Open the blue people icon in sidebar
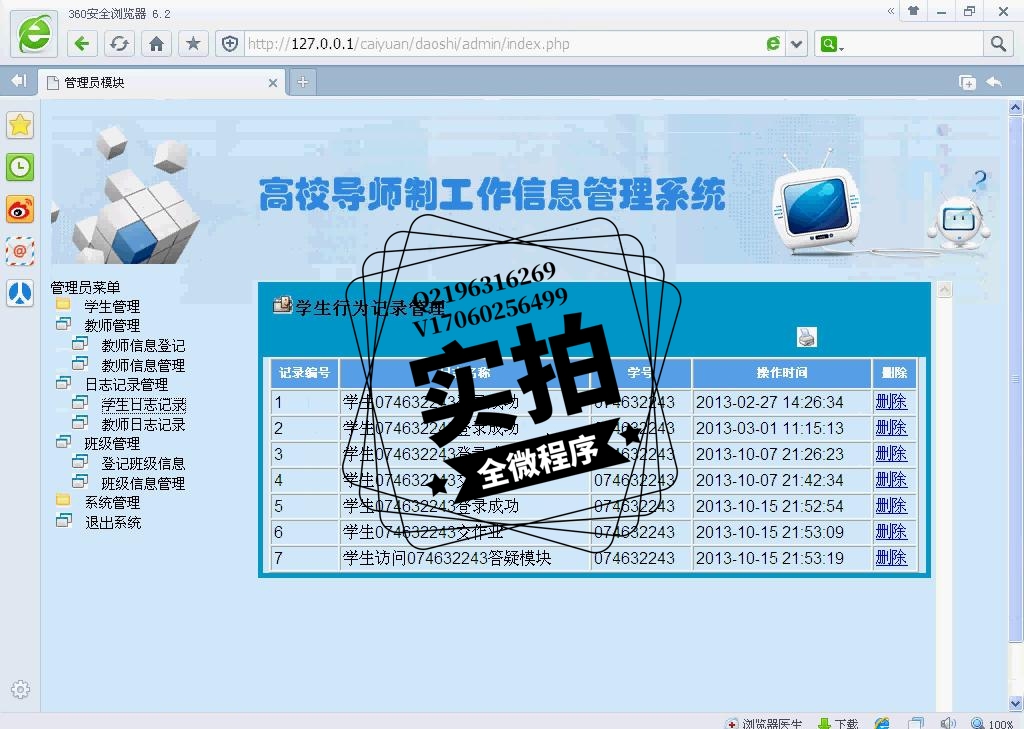The width and height of the screenshot is (1024, 729). [x=20, y=293]
